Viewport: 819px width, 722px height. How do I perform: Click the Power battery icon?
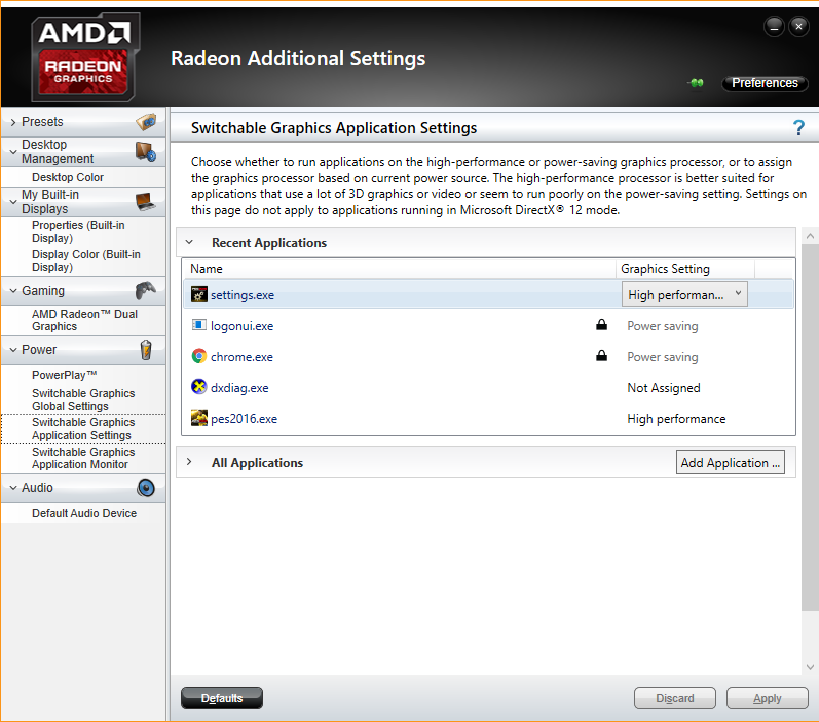coord(146,350)
